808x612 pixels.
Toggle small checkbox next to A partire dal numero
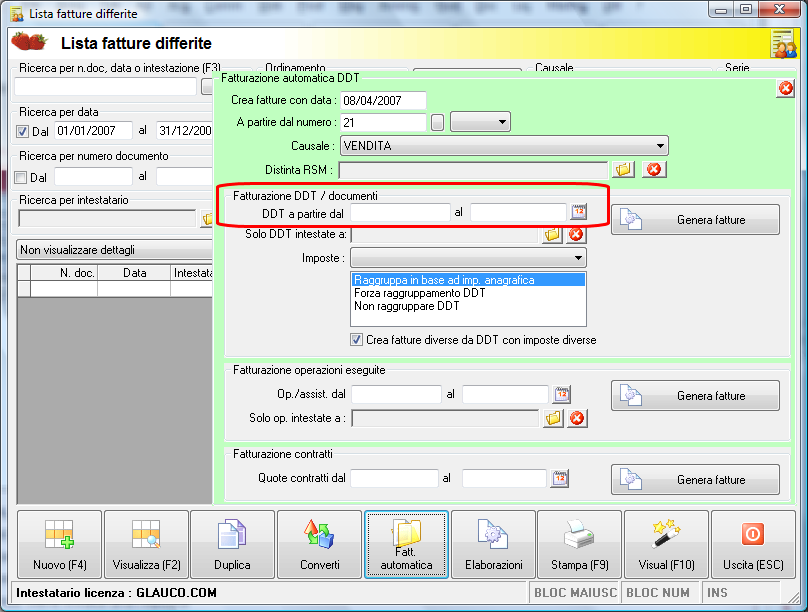click(x=437, y=122)
